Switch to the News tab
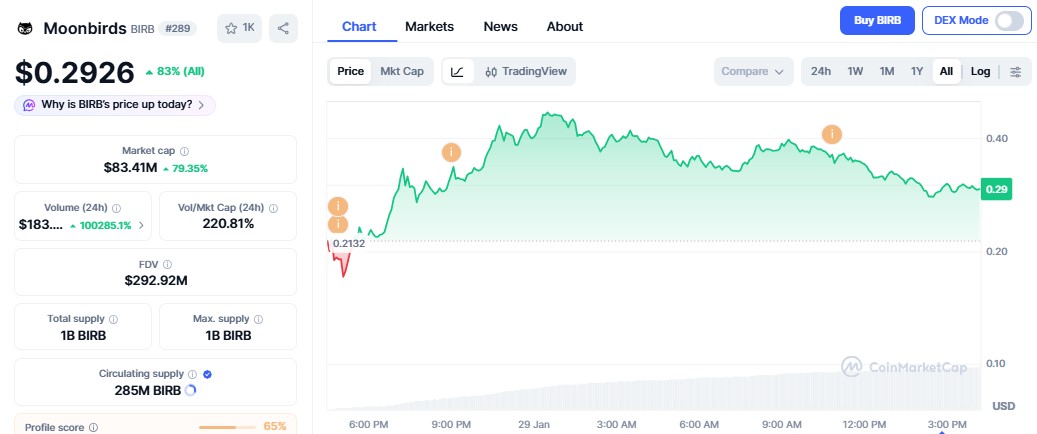 tap(500, 26)
